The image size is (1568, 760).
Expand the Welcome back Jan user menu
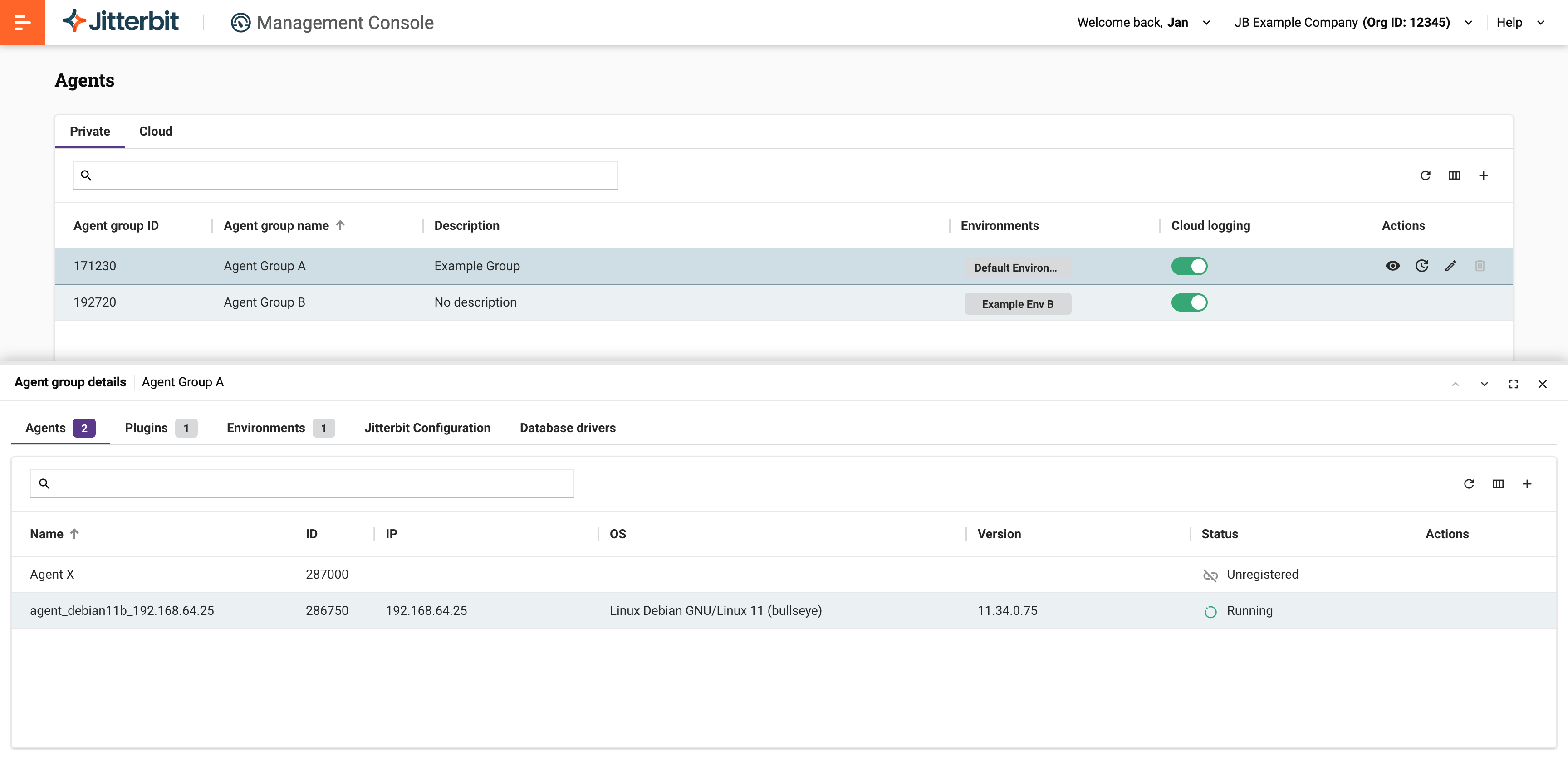coord(1144,23)
